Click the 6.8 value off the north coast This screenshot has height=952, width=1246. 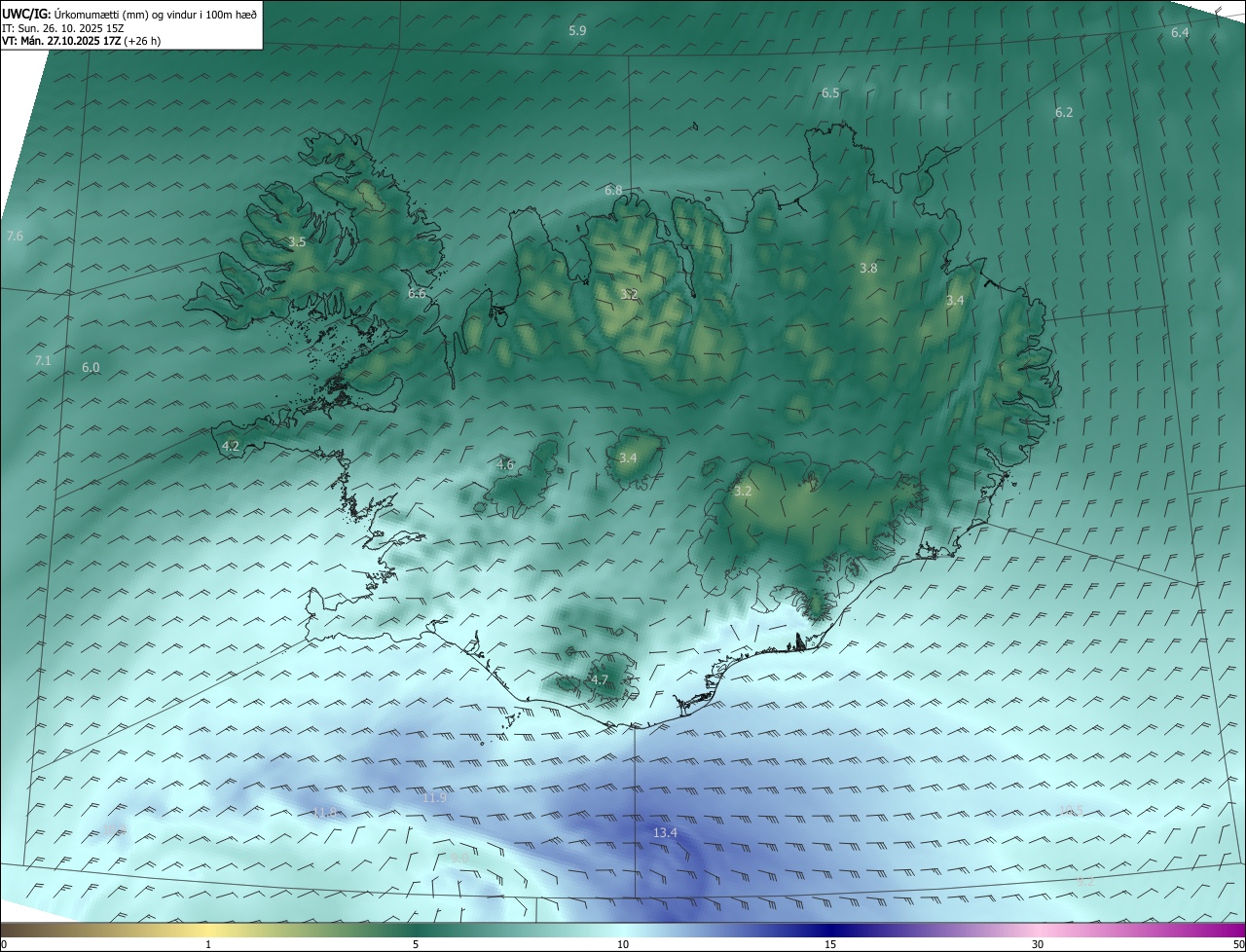click(x=613, y=191)
